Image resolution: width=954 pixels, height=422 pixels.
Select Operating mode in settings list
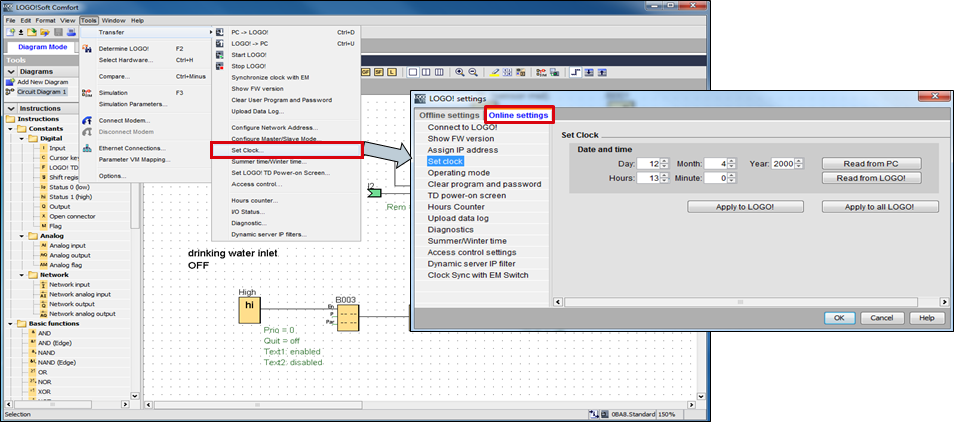click(x=459, y=173)
